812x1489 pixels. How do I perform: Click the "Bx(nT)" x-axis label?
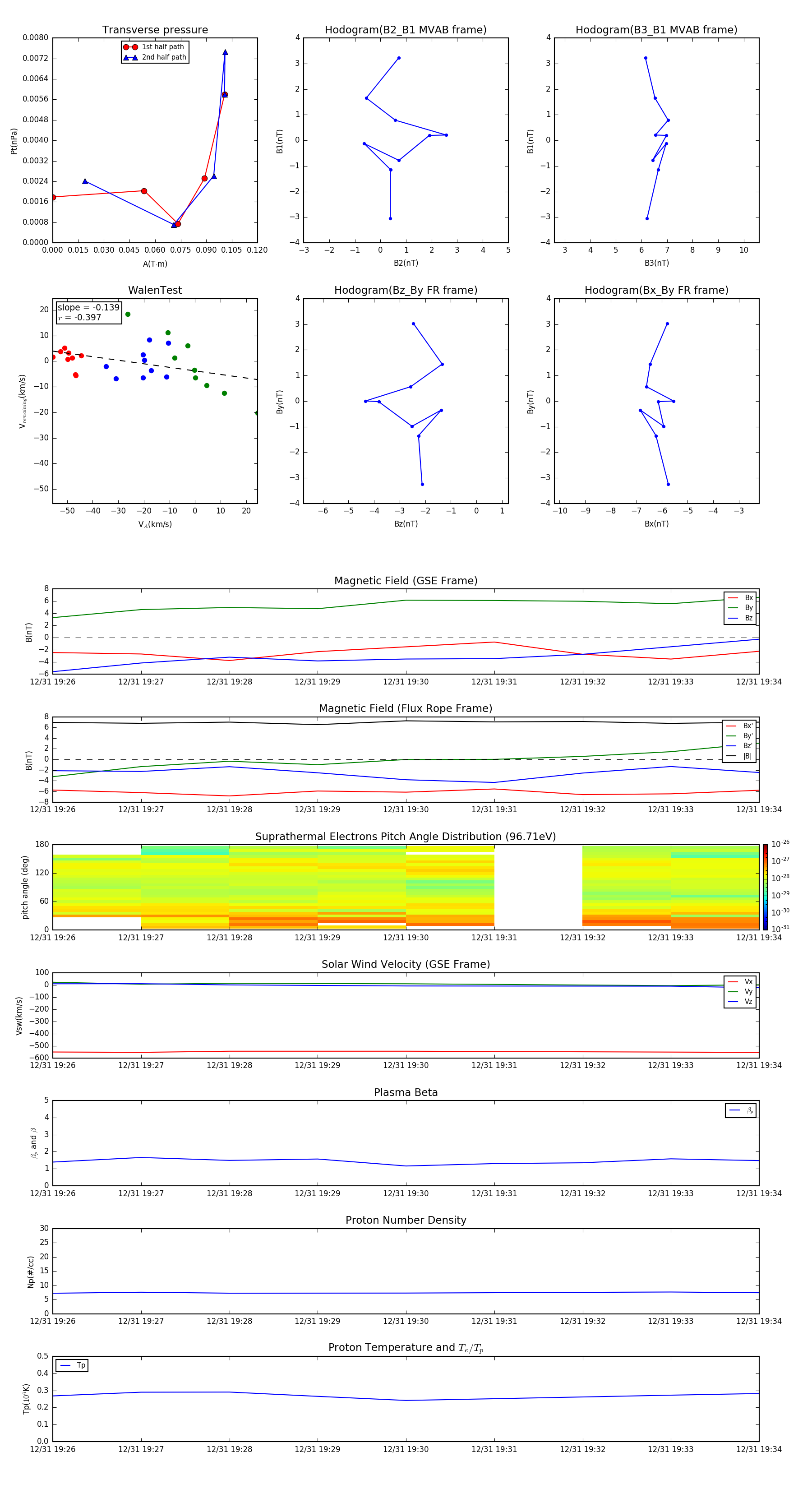[x=656, y=524]
